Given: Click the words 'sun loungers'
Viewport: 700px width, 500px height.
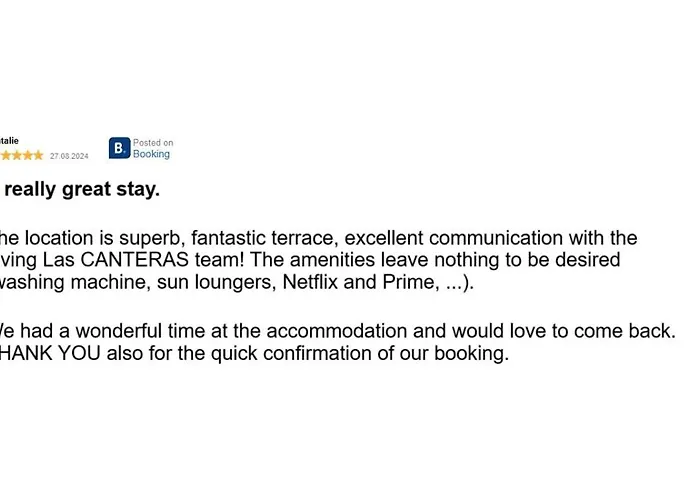Looking at the screenshot, I should pos(217,282).
